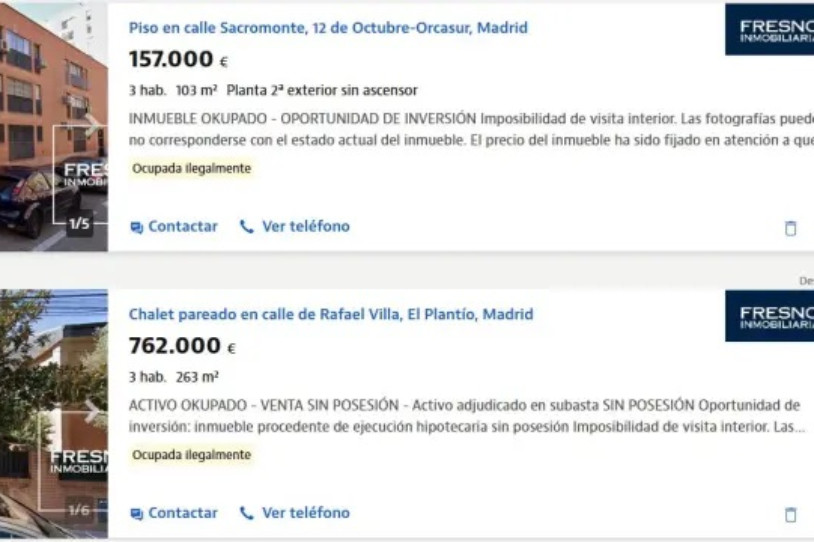Screen dimensions: 814x542
Task: Click trash icon on the El Plantío chalet listing
Action: 790,515
